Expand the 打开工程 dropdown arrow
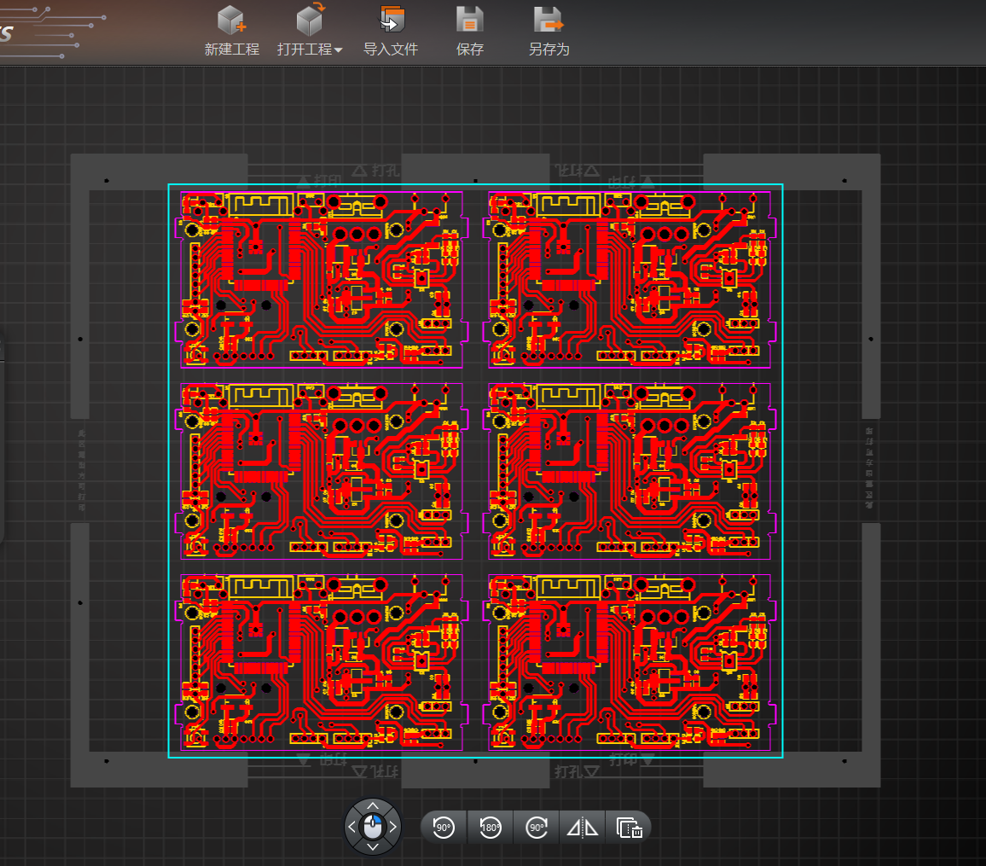This screenshot has height=866, width=986. tap(338, 50)
